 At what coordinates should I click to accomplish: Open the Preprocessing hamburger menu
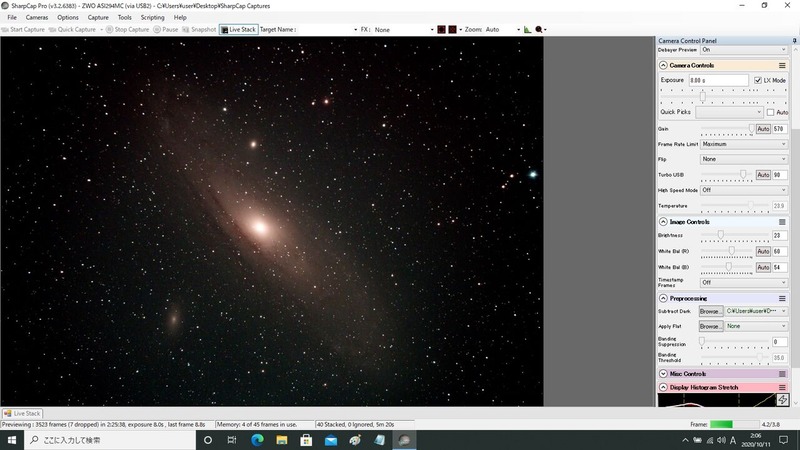point(782,298)
